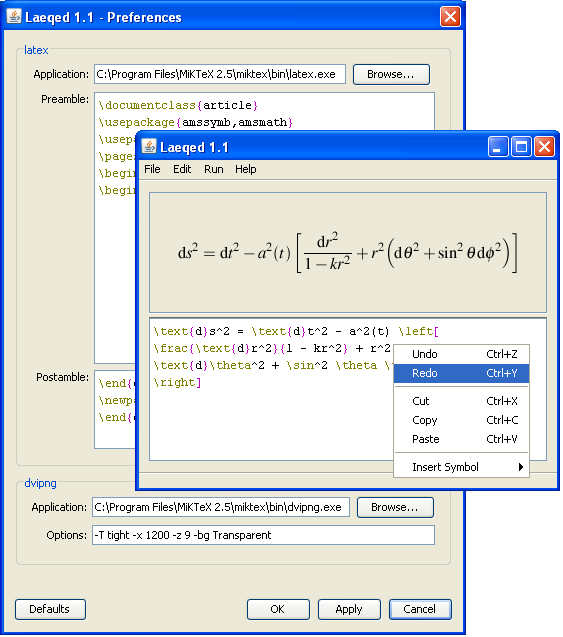Close the Laeqed 1.1 window

544,147
